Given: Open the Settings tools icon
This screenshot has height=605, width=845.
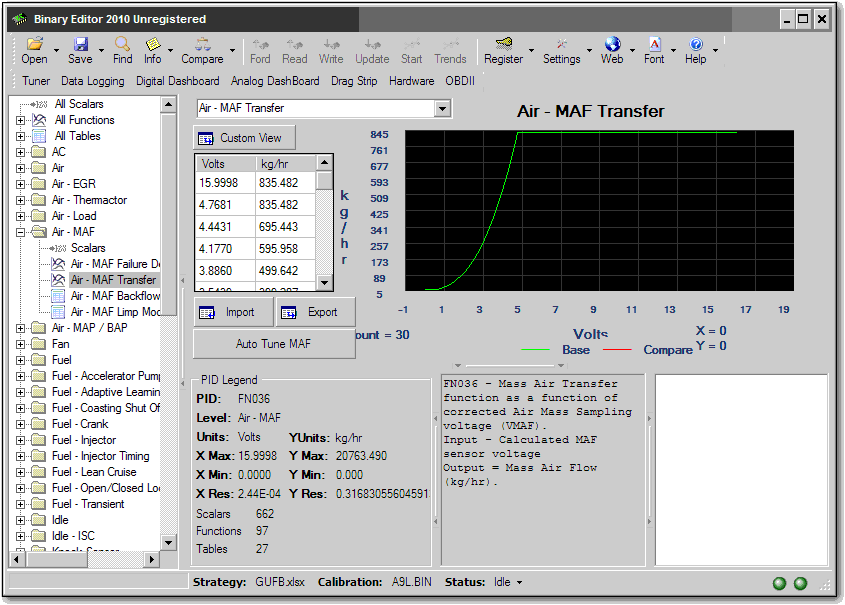Looking at the screenshot, I should (x=562, y=44).
